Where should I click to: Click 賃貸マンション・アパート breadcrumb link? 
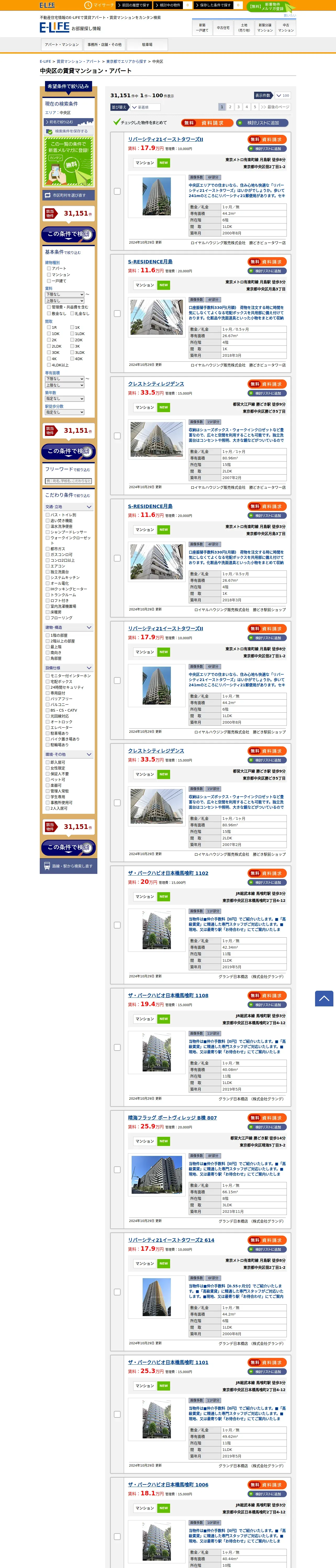(79, 61)
